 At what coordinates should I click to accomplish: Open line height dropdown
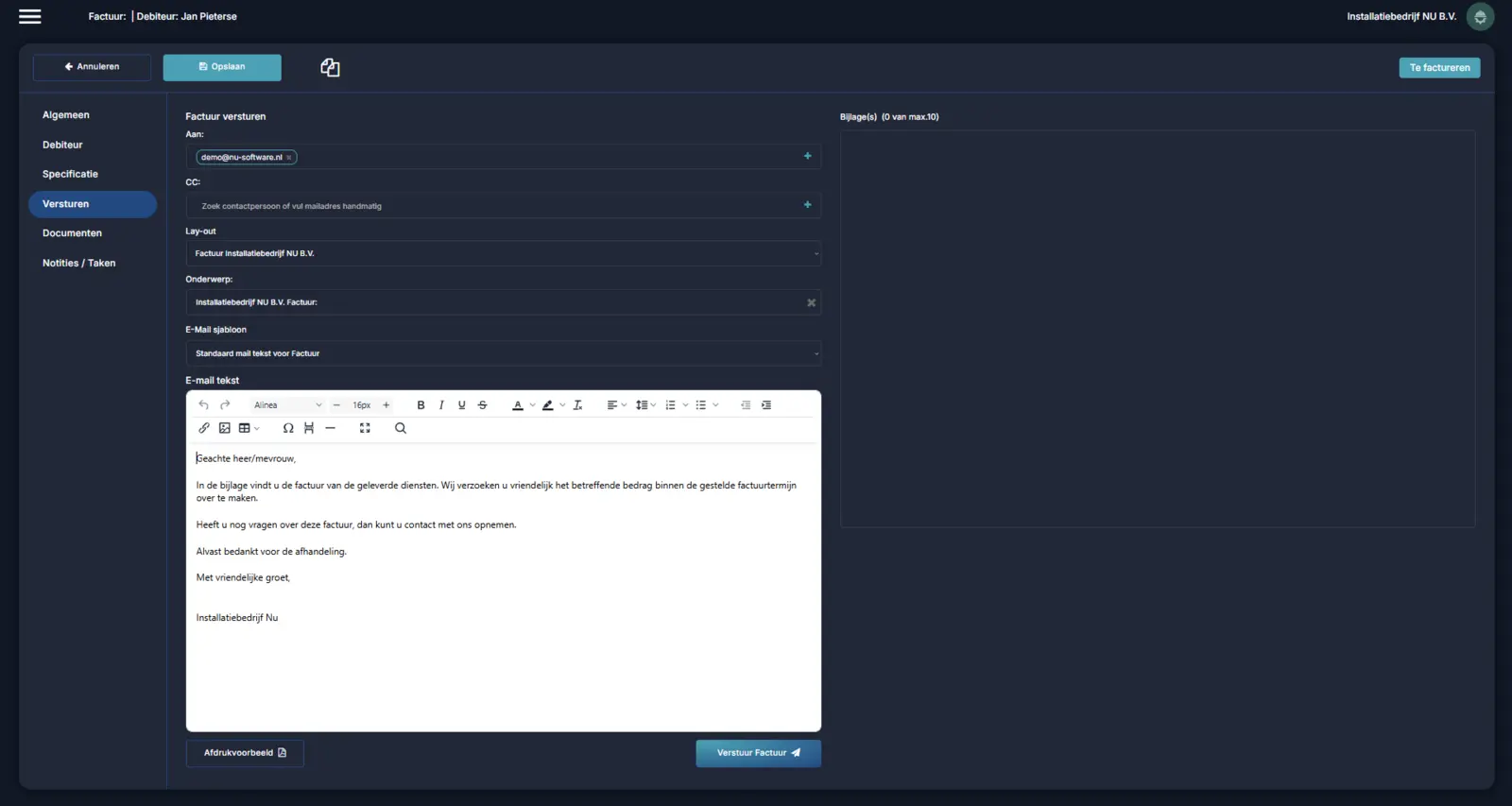[645, 405]
